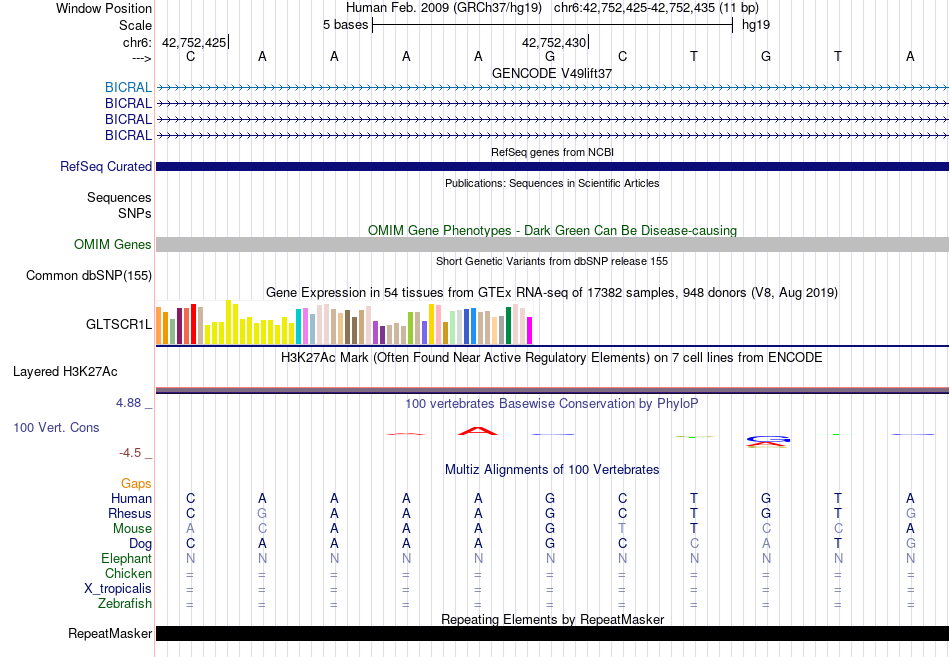Click the 4.88 upper axis value
This screenshot has width=950, height=657.
coord(128,403)
